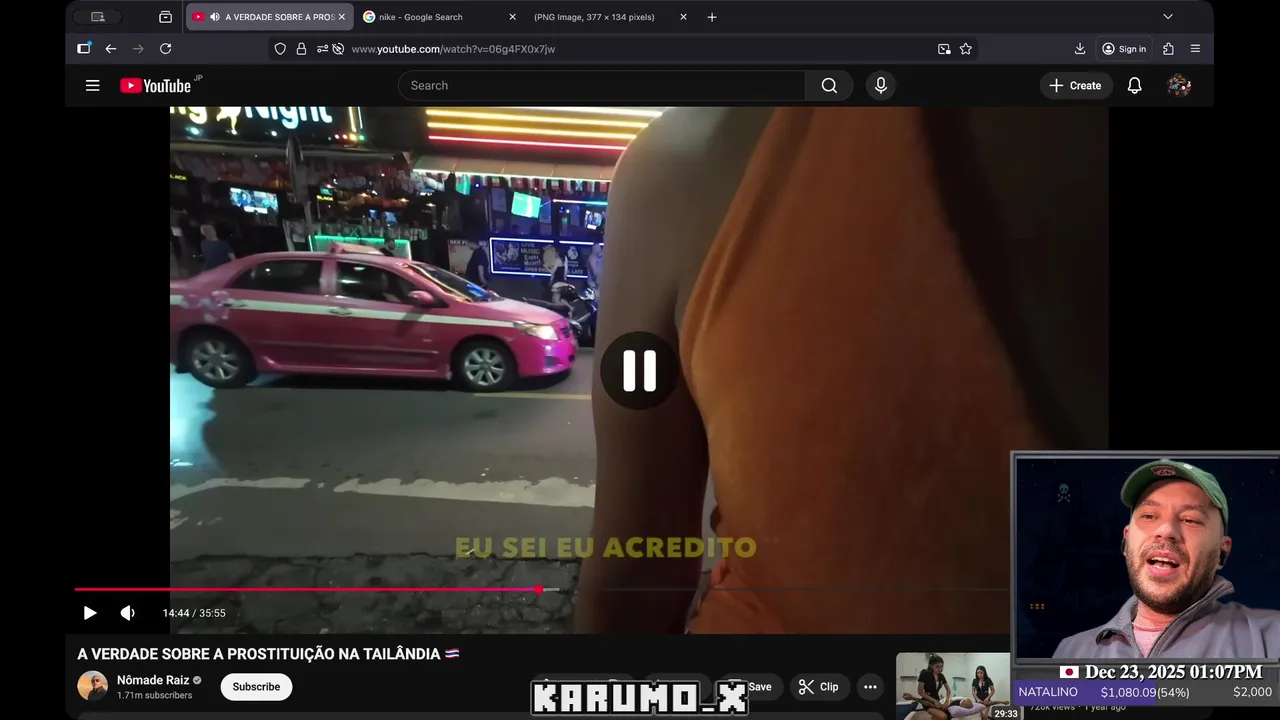Seek using the red video progress bar
The height and width of the screenshot is (720, 1280).
(307, 590)
